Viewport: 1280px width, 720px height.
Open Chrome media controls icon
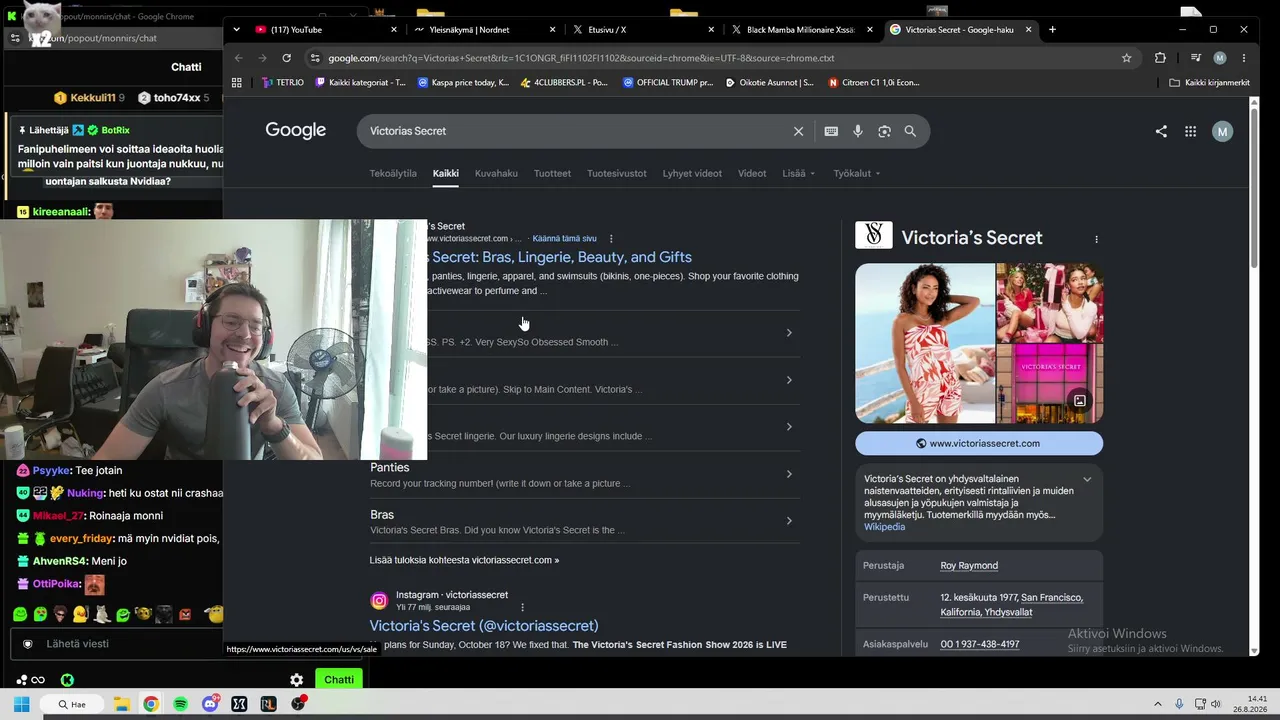[1196, 58]
